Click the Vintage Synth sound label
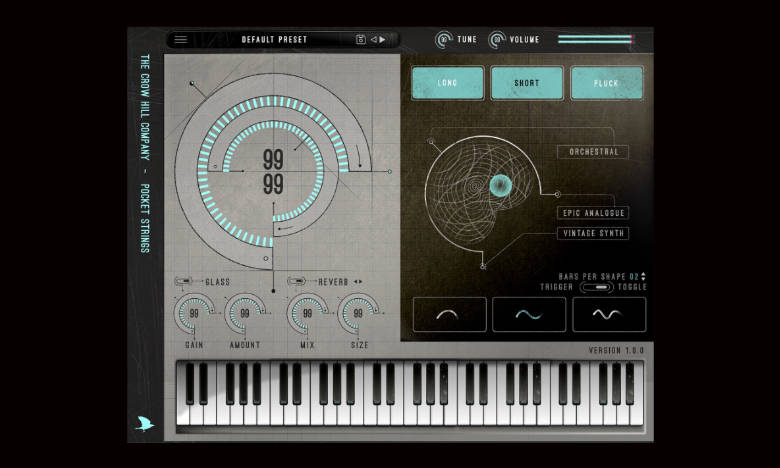This screenshot has width=780, height=468. pos(593,233)
